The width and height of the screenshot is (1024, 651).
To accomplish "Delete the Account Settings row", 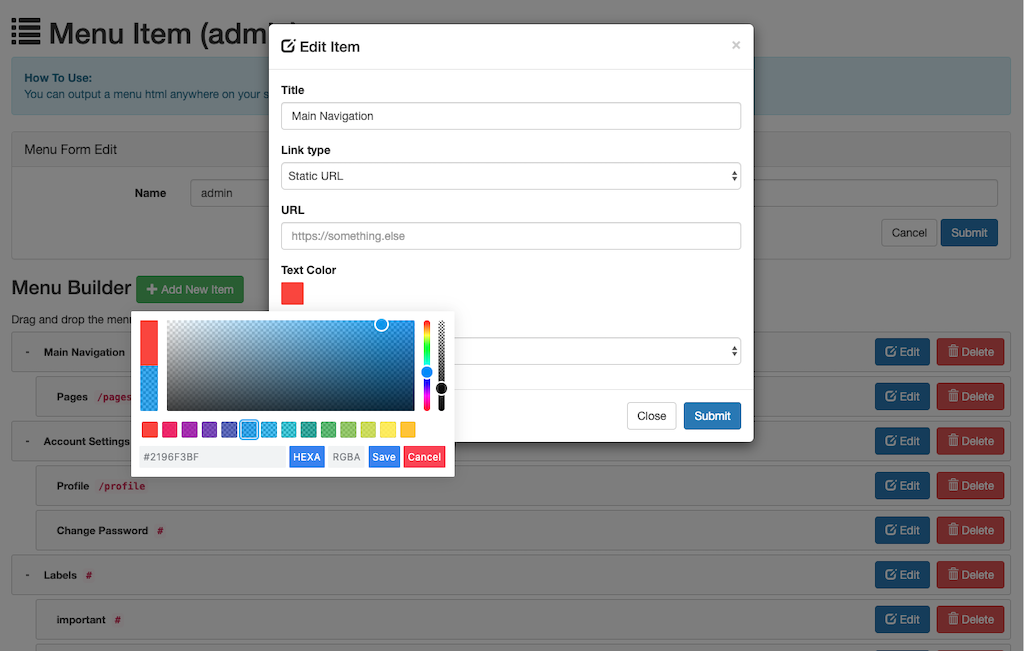I will click(x=970, y=441).
